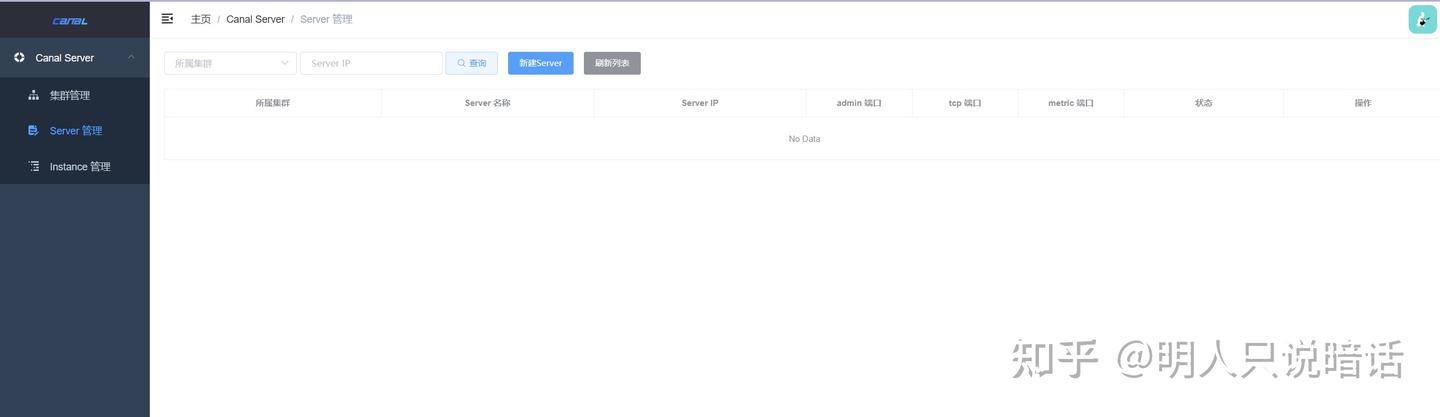The width and height of the screenshot is (1440, 417).
Task: Click the Server 管理 breadcrumb text
Action: pos(326,19)
